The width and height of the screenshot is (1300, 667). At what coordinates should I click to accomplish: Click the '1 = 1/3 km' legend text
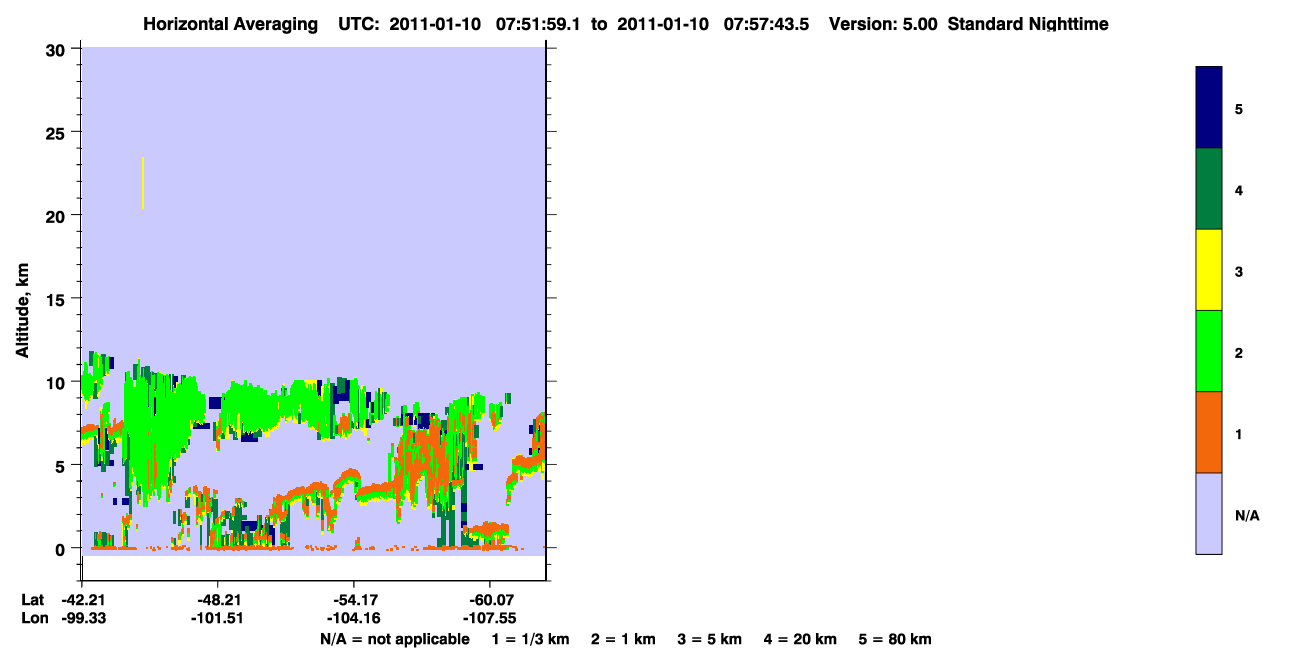[530, 639]
